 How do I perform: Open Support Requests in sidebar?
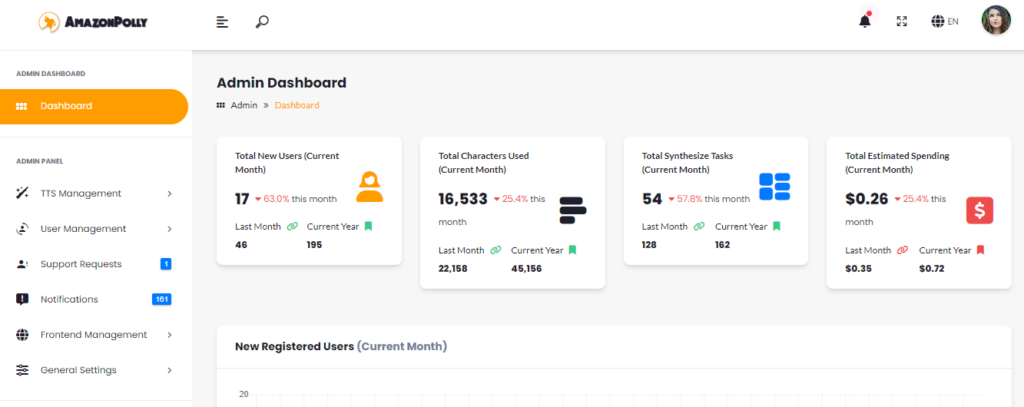pyautogui.click(x=81, y=264)
